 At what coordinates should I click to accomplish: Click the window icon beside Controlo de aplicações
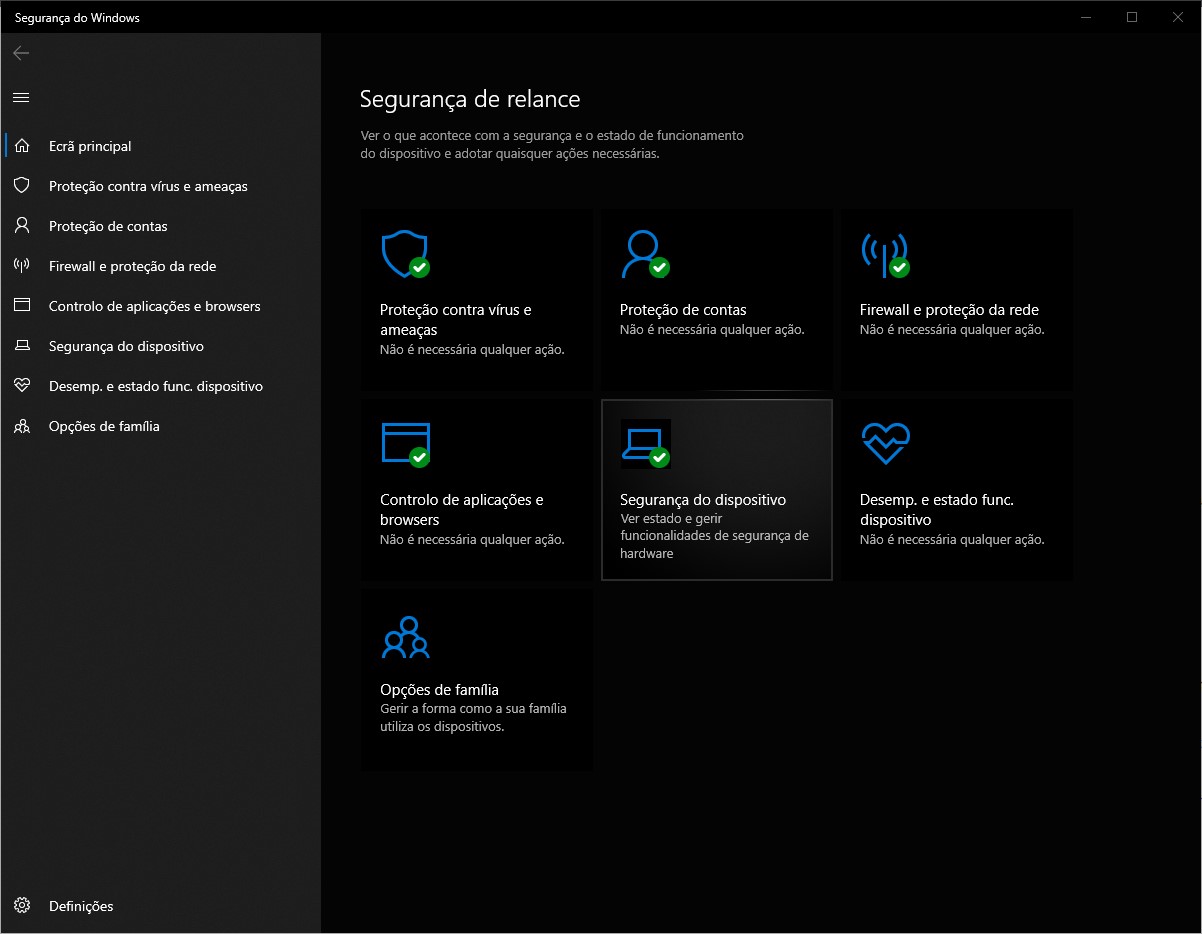(x=22, y=306)
